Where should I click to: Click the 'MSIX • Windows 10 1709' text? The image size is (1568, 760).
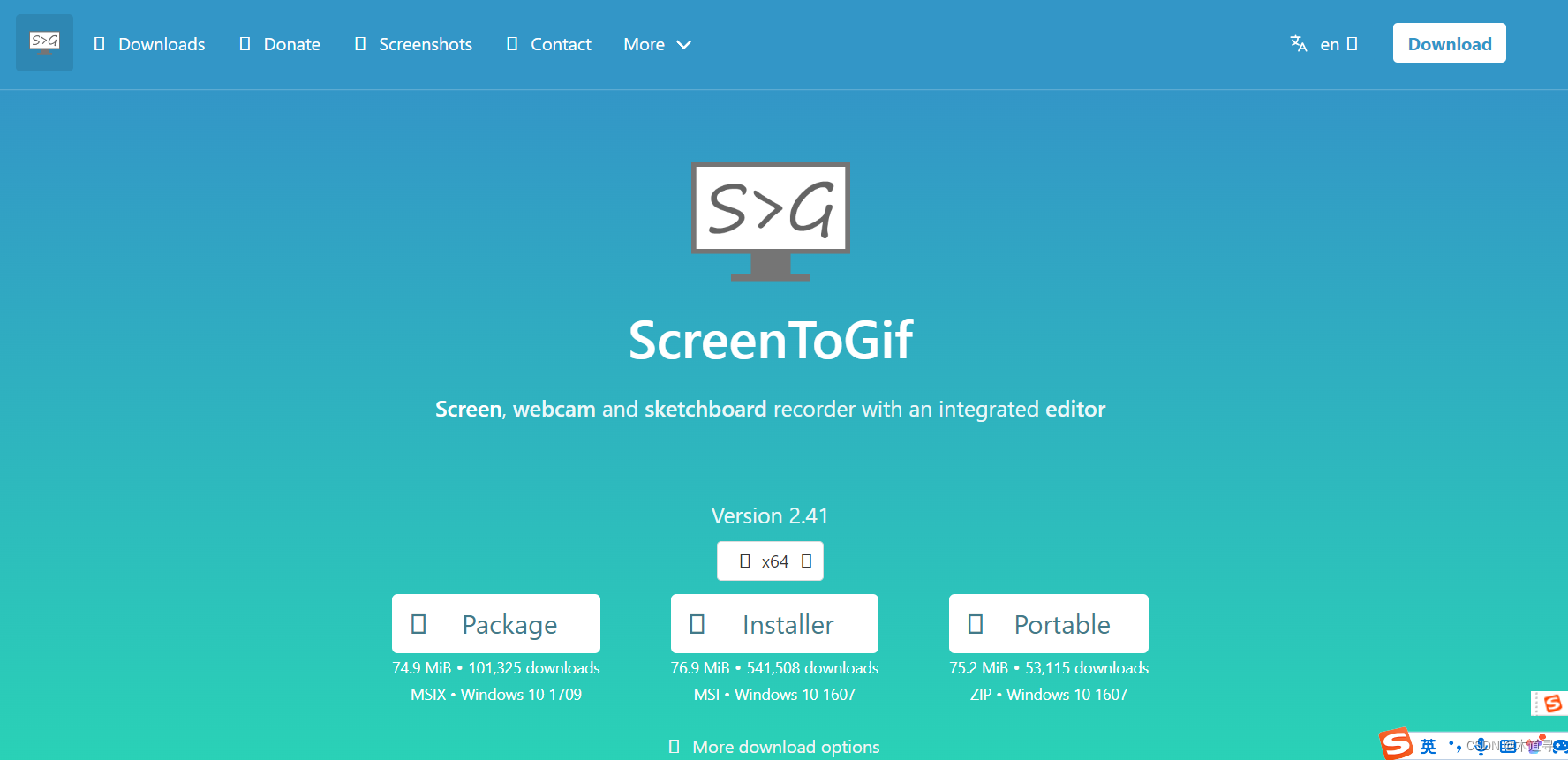[x=496, y=695]
